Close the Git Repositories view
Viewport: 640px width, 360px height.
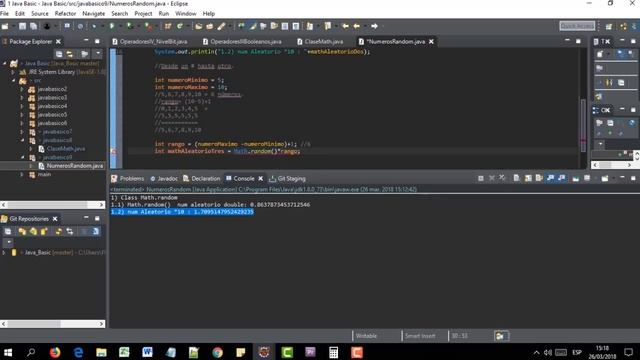click(55, 219)
